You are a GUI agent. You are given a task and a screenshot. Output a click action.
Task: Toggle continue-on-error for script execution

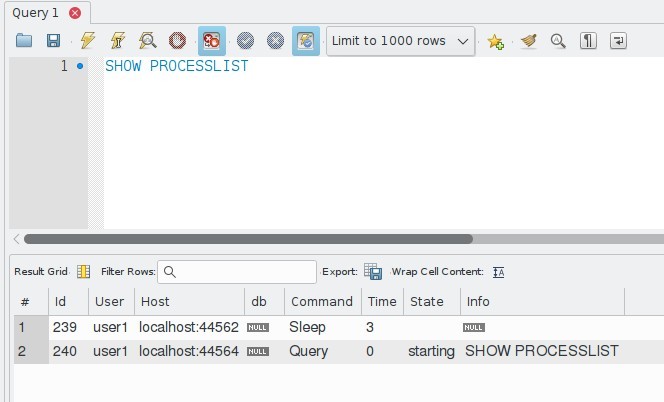pos(212,41)
